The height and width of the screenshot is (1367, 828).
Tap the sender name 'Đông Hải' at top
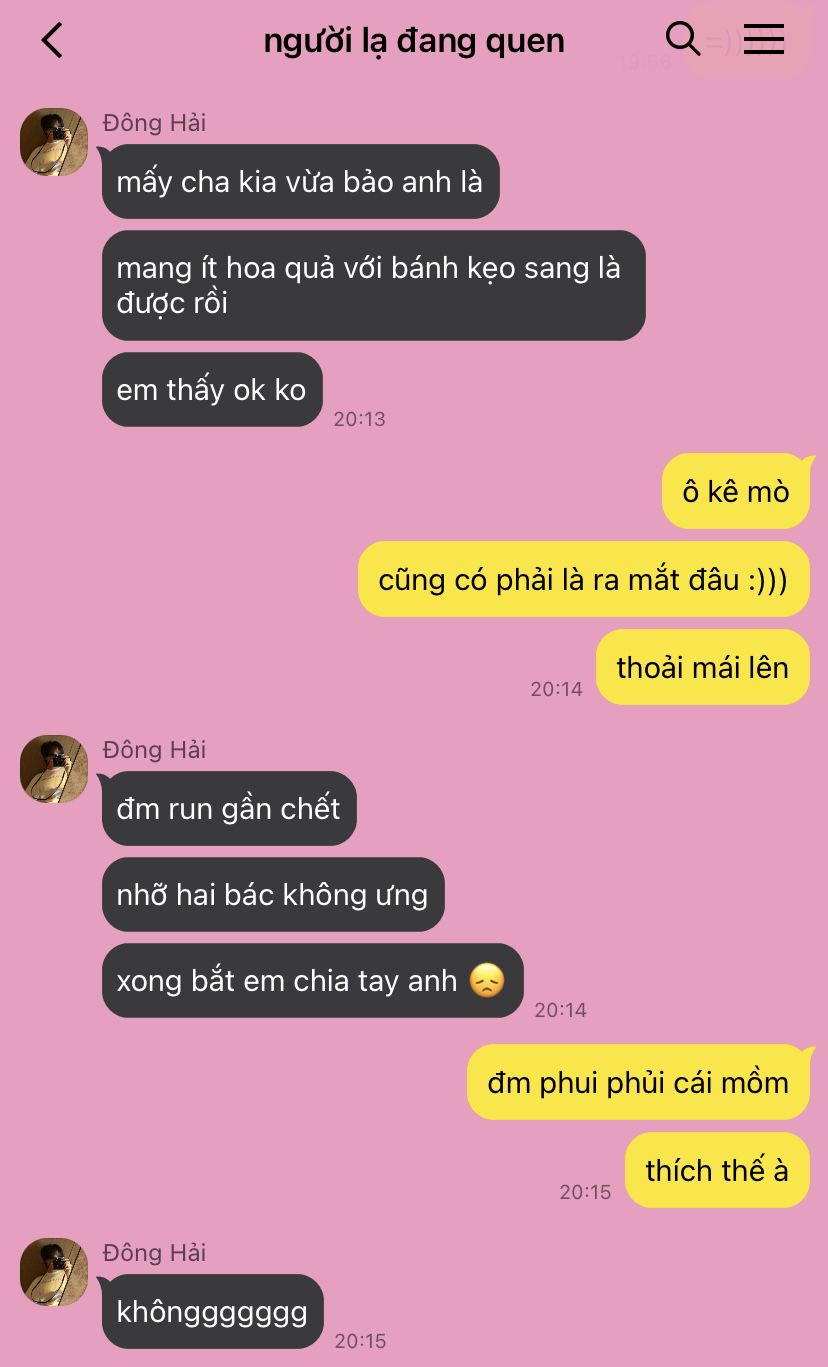tap(154, 122)
